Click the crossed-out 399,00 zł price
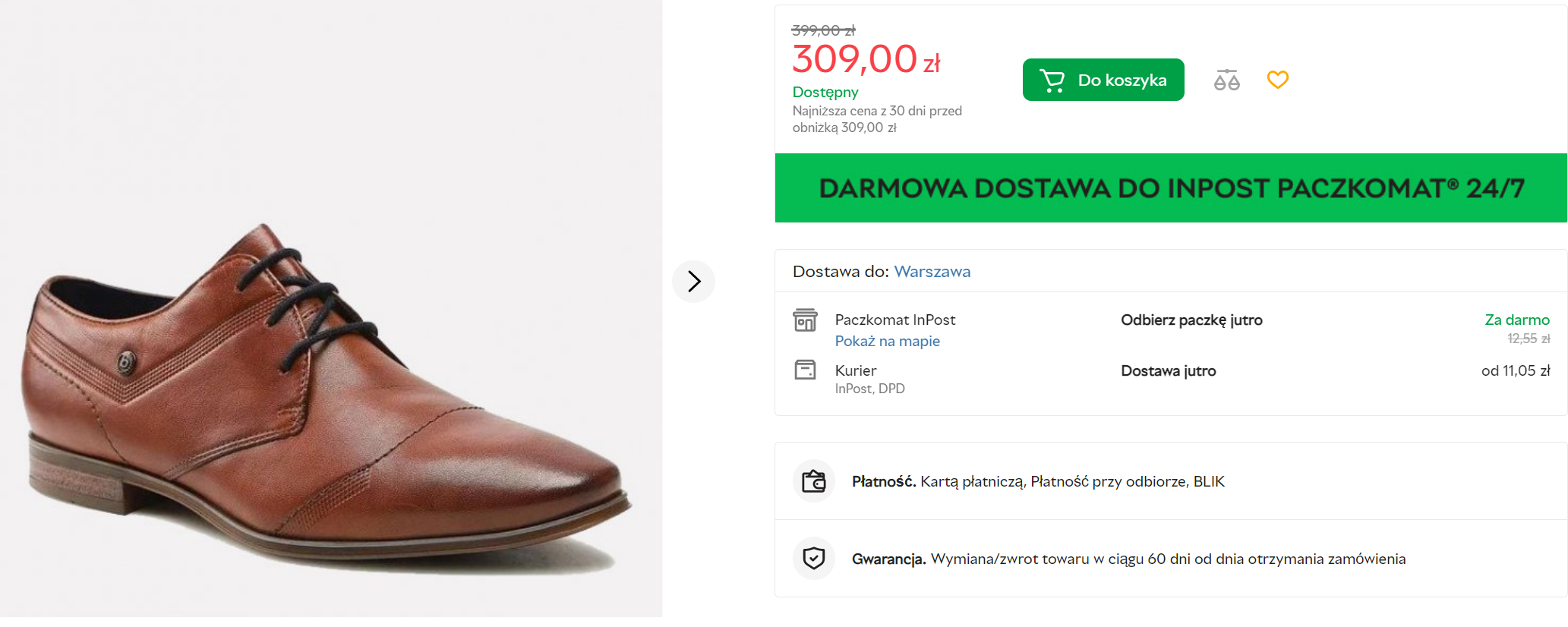This screenshot has width=1568, height=627. click(823, 30)
